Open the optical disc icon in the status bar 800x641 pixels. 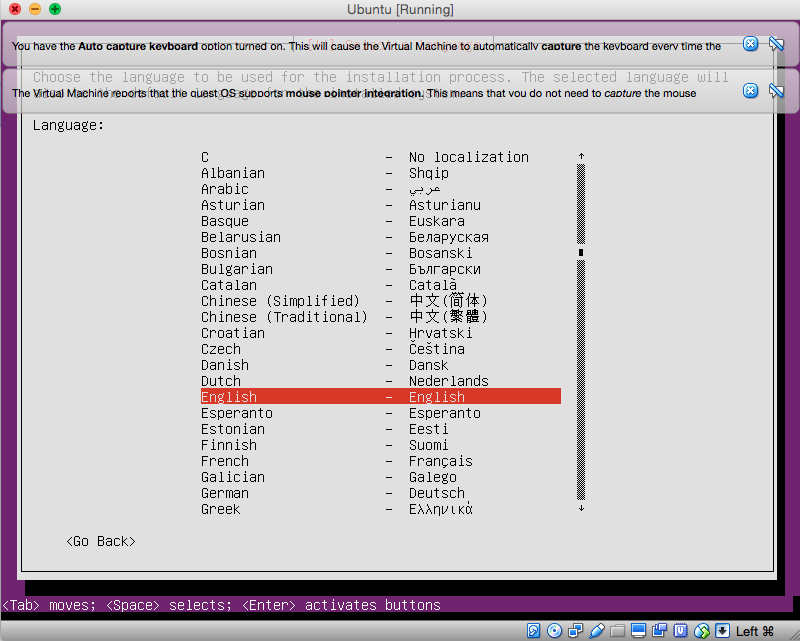tap(556, 631)
